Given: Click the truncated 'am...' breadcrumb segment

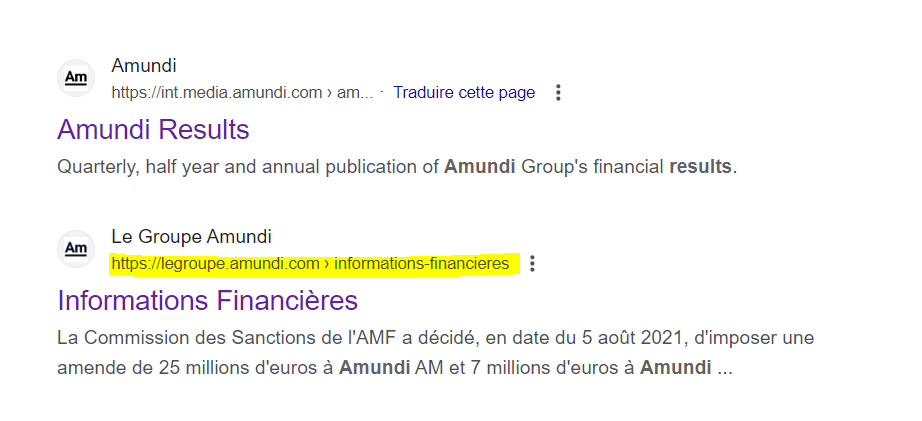Looking at the screenshot, I should pos(355,92).
